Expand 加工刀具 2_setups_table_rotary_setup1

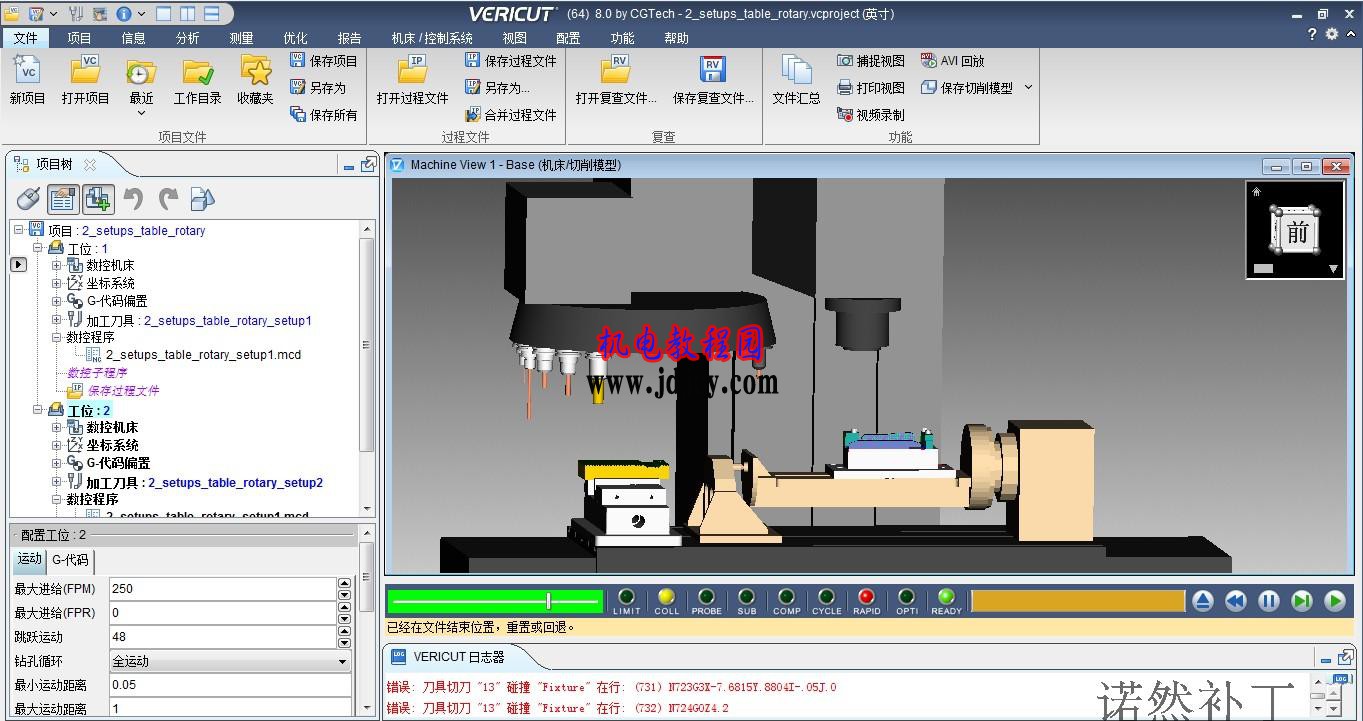[x=57, y=320]
